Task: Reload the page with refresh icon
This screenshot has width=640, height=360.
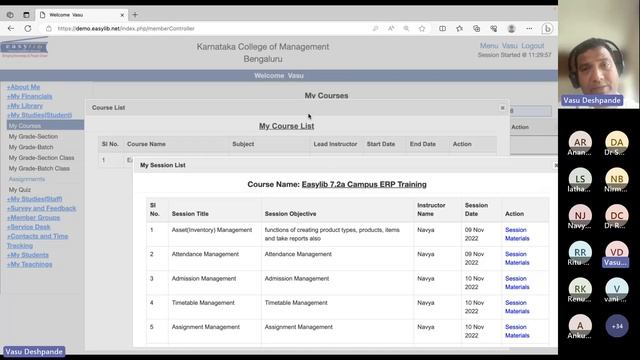Action: (28, 29)
